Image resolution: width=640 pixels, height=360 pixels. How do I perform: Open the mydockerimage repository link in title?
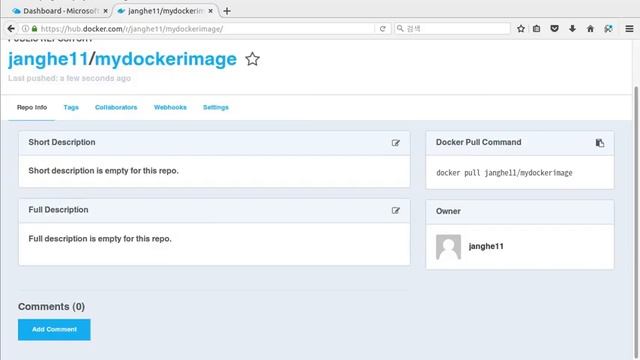(x=166, y=60)
